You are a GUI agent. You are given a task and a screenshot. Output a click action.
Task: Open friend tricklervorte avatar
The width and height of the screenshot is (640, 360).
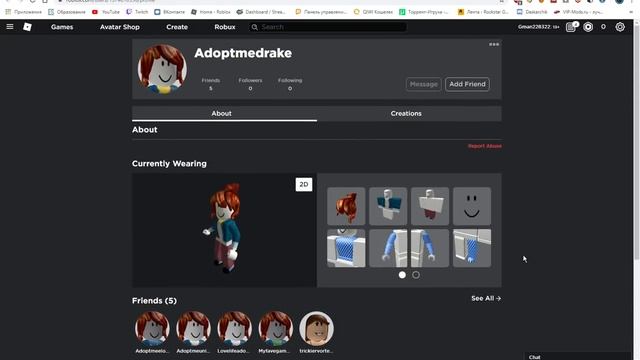(316, 328)
